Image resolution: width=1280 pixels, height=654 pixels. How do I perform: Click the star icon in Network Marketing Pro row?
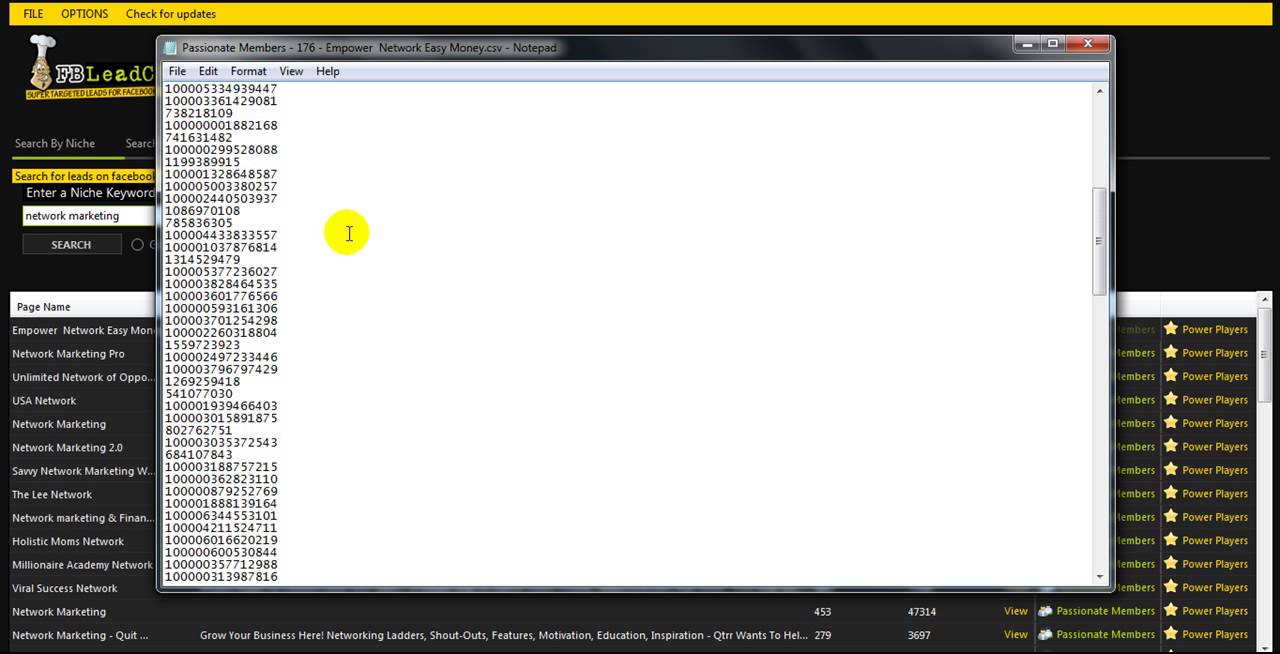click(x=1170, y=352)
